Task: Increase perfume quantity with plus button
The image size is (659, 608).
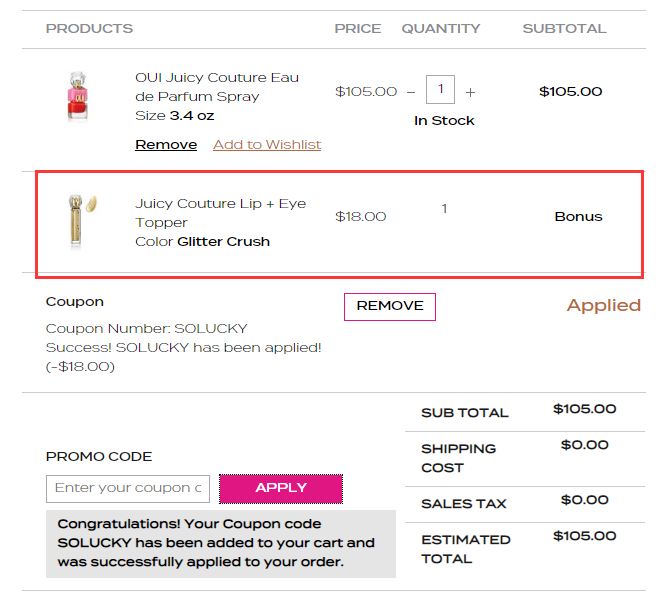Action: click(x=470, y=92)
